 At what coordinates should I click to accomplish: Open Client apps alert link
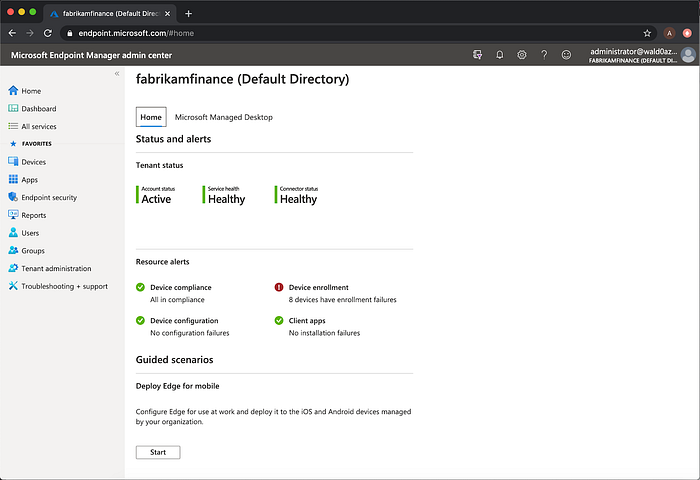(307, 321)
